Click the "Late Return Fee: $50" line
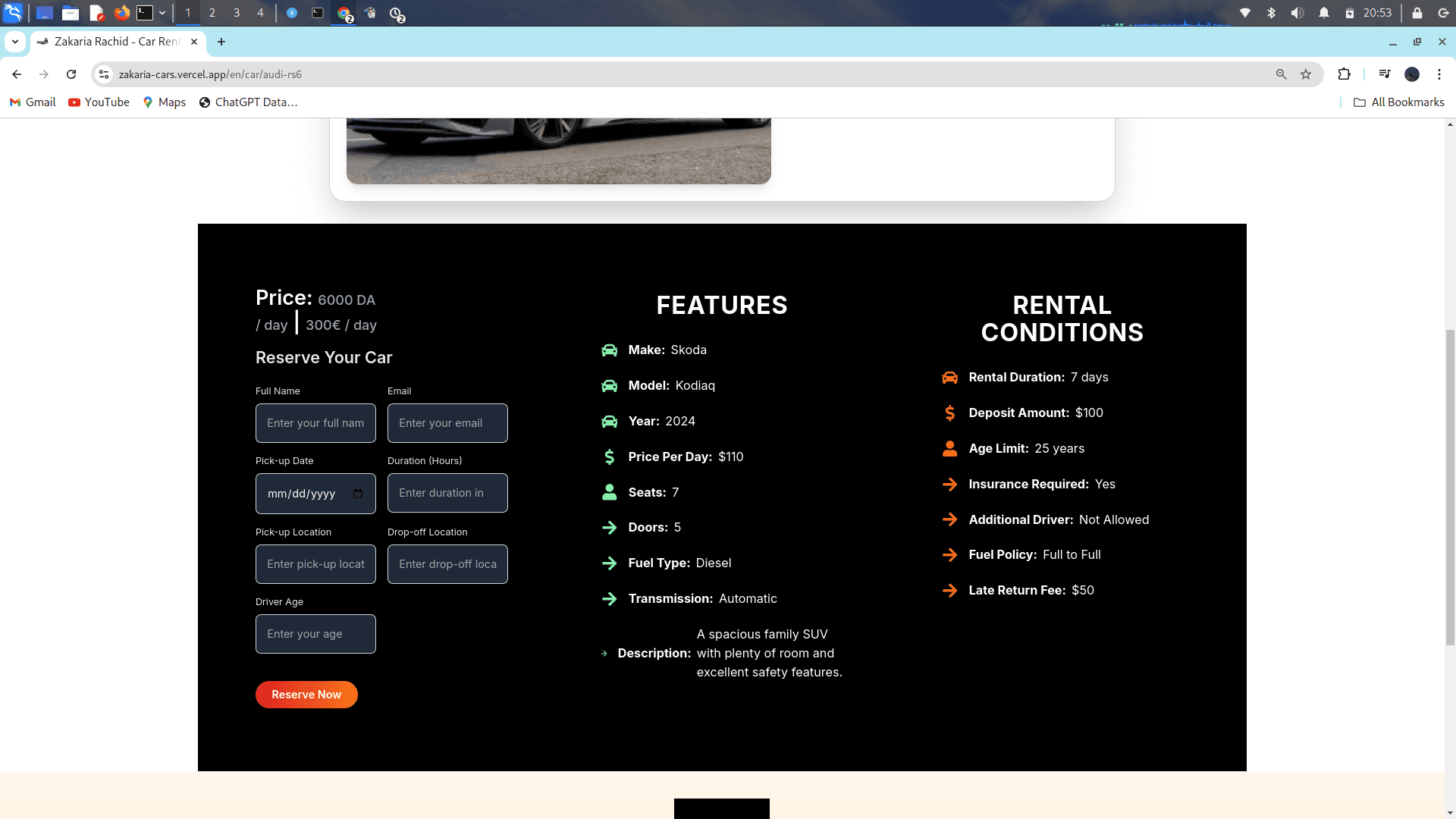Viewport: 1456px width, 819px height. tap(1018, 591)
